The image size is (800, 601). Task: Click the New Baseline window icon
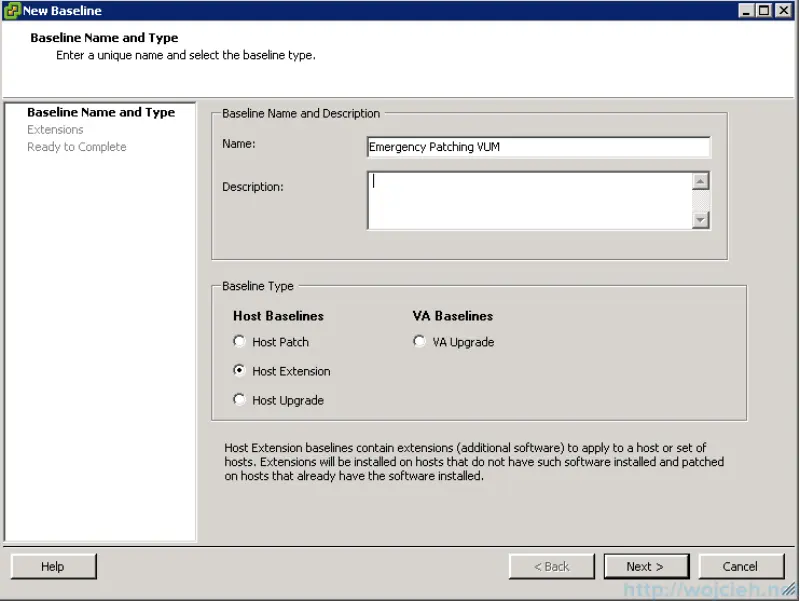(x=12, y=11)
